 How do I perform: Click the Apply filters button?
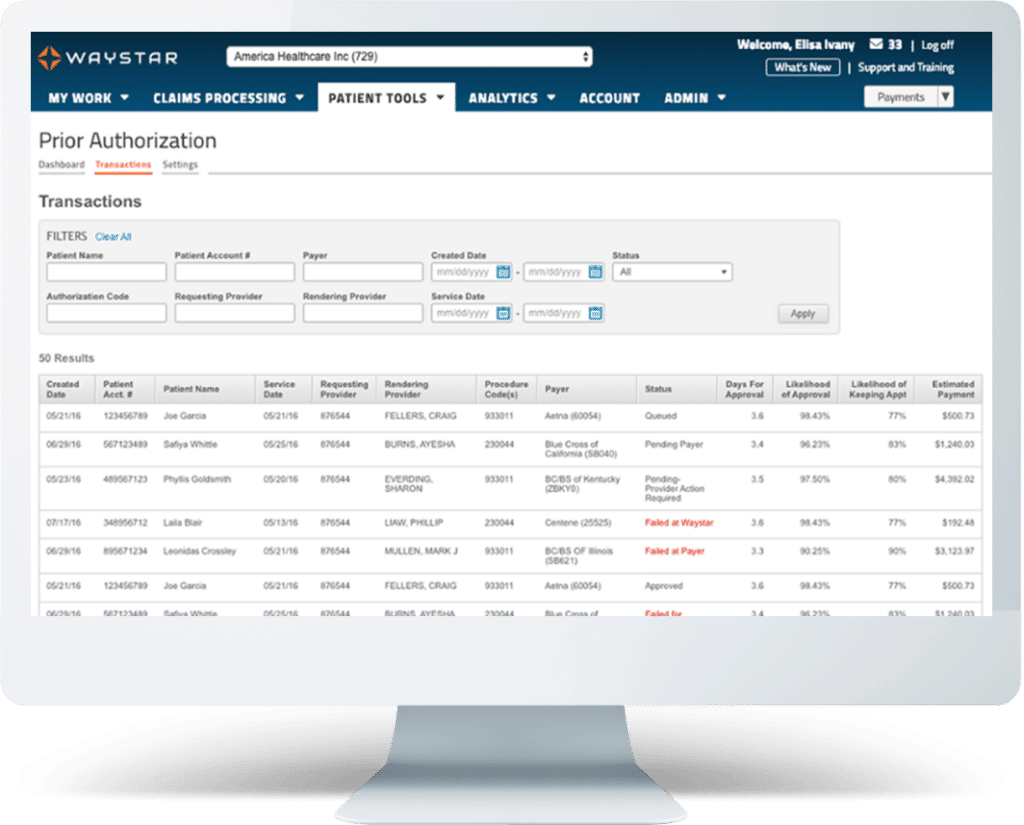coord(803,314)
